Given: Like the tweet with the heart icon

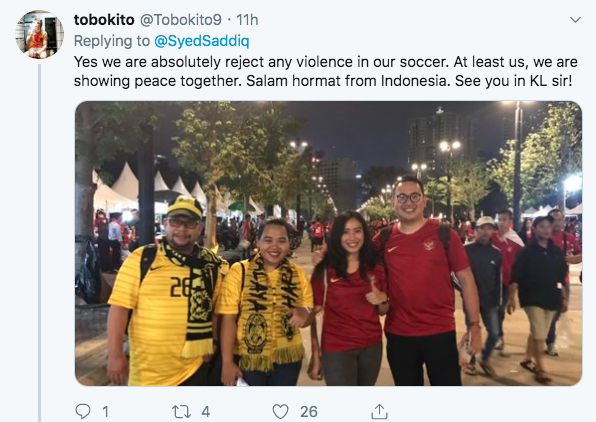Looking at the screenshot, I should 281,411.
